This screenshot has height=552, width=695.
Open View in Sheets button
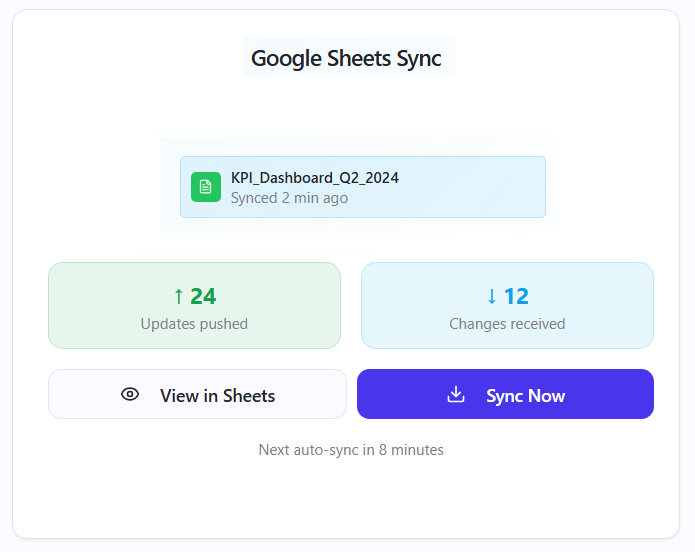(x=197, y=394)
